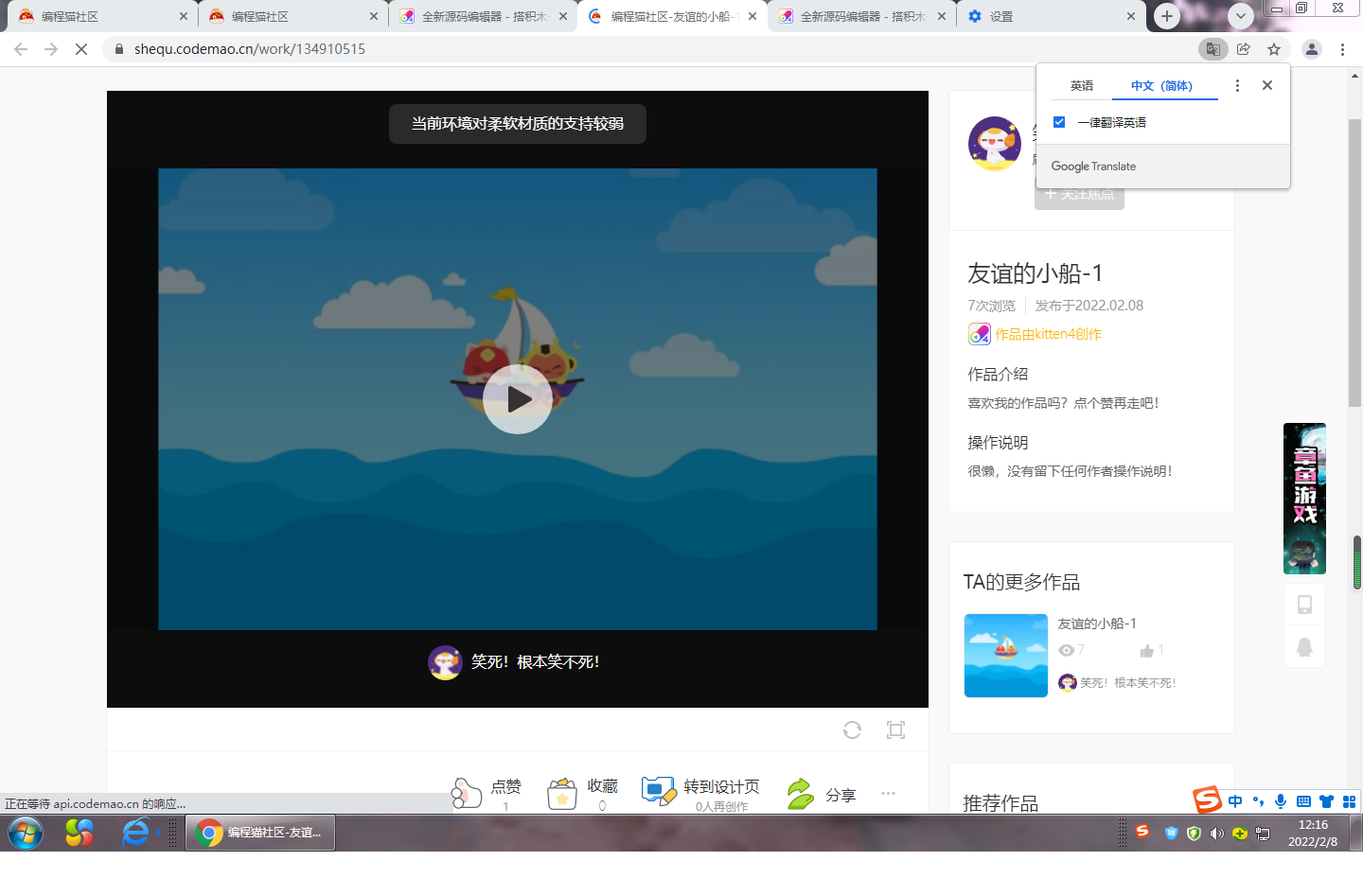The width and height of the screenshot is (1363, 896).
Task: Open 转到设计页 to remix the work
Action: [x=701, y=793]
